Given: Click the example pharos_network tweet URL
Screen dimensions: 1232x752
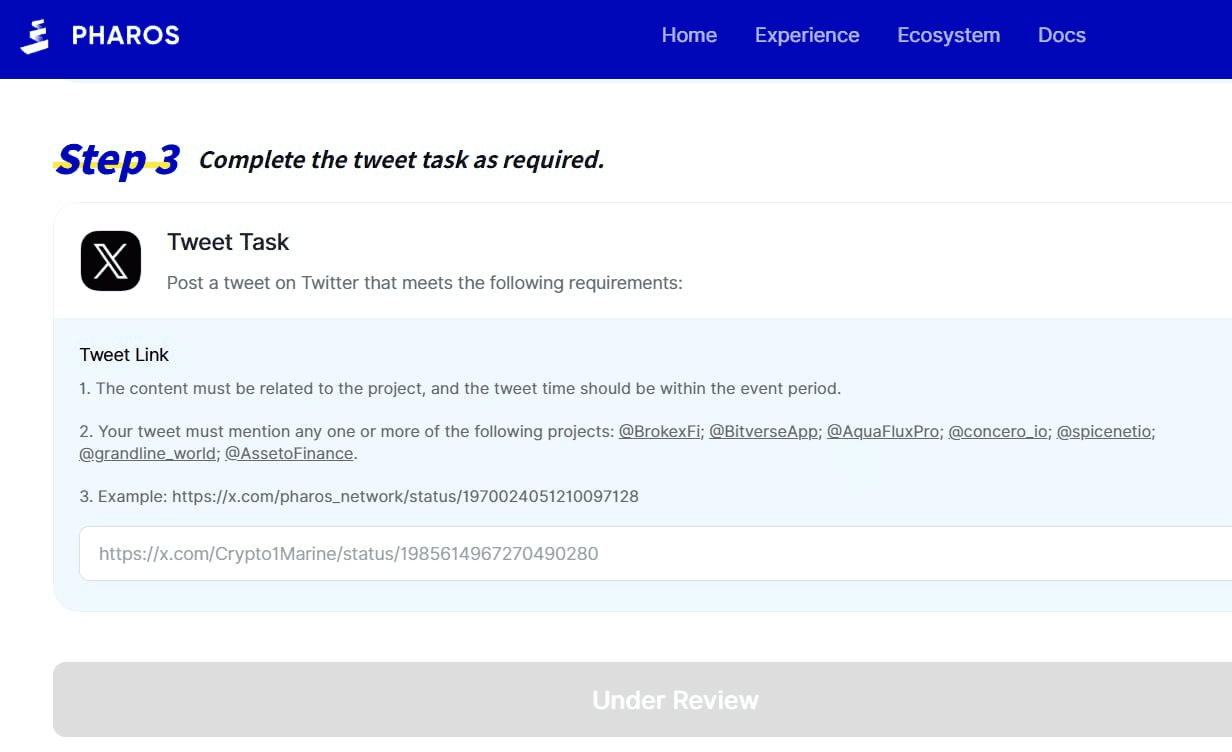Looking at the screenshot, I should coord(405,496).
